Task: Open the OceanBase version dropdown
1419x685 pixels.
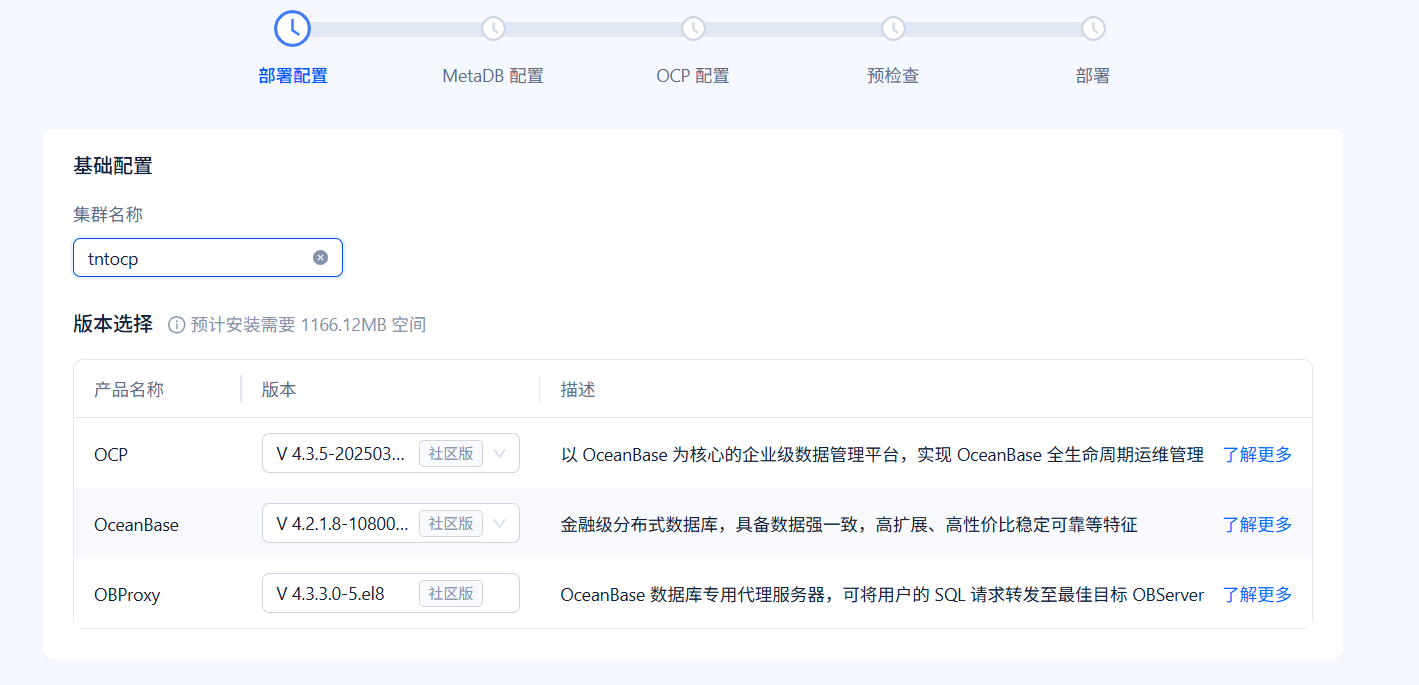Action: click(391, 523)
